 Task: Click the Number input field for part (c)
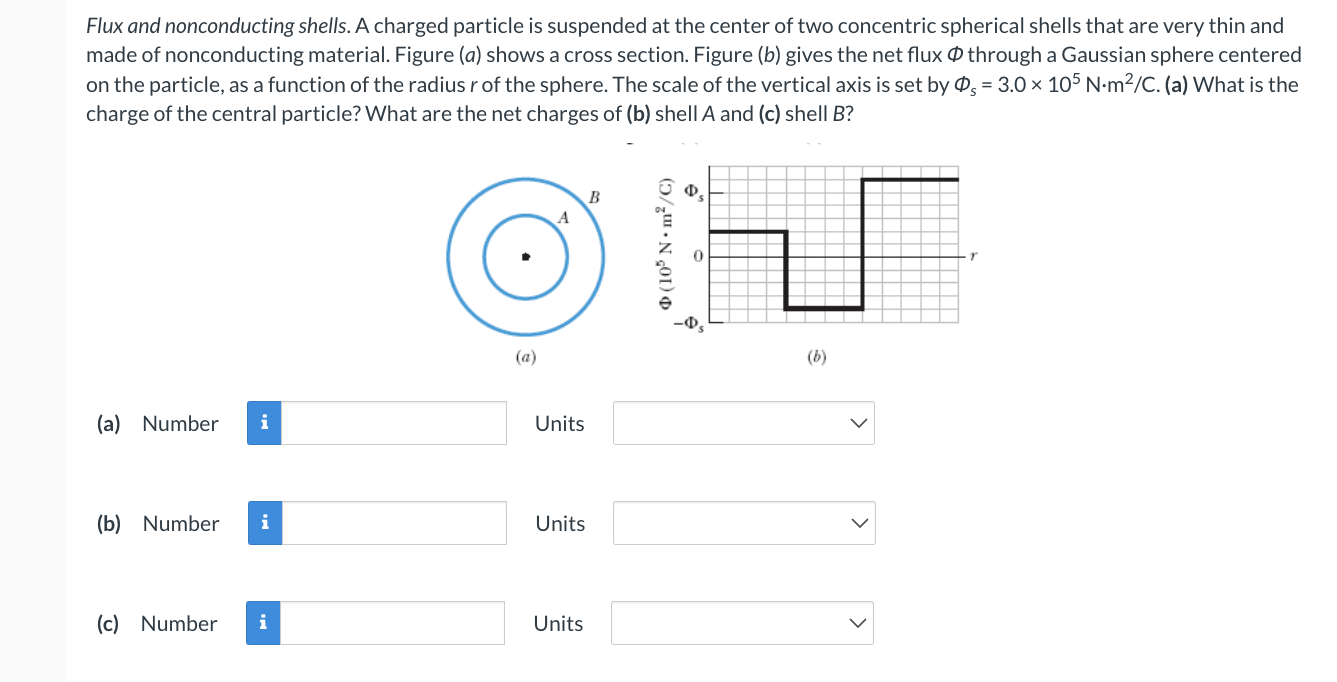[x=393, y=623]
